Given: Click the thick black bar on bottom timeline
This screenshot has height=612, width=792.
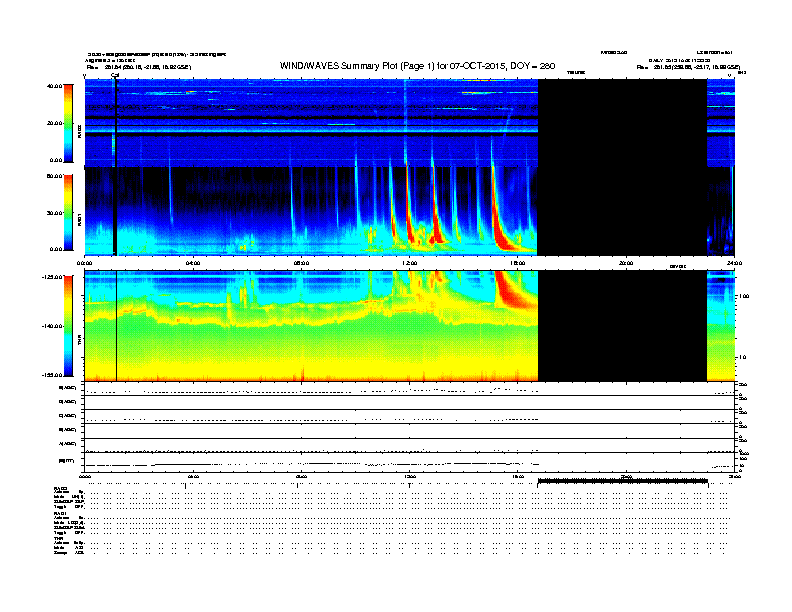Looking at the screenshot, I should pyautogui.click(x=622, y=482).
